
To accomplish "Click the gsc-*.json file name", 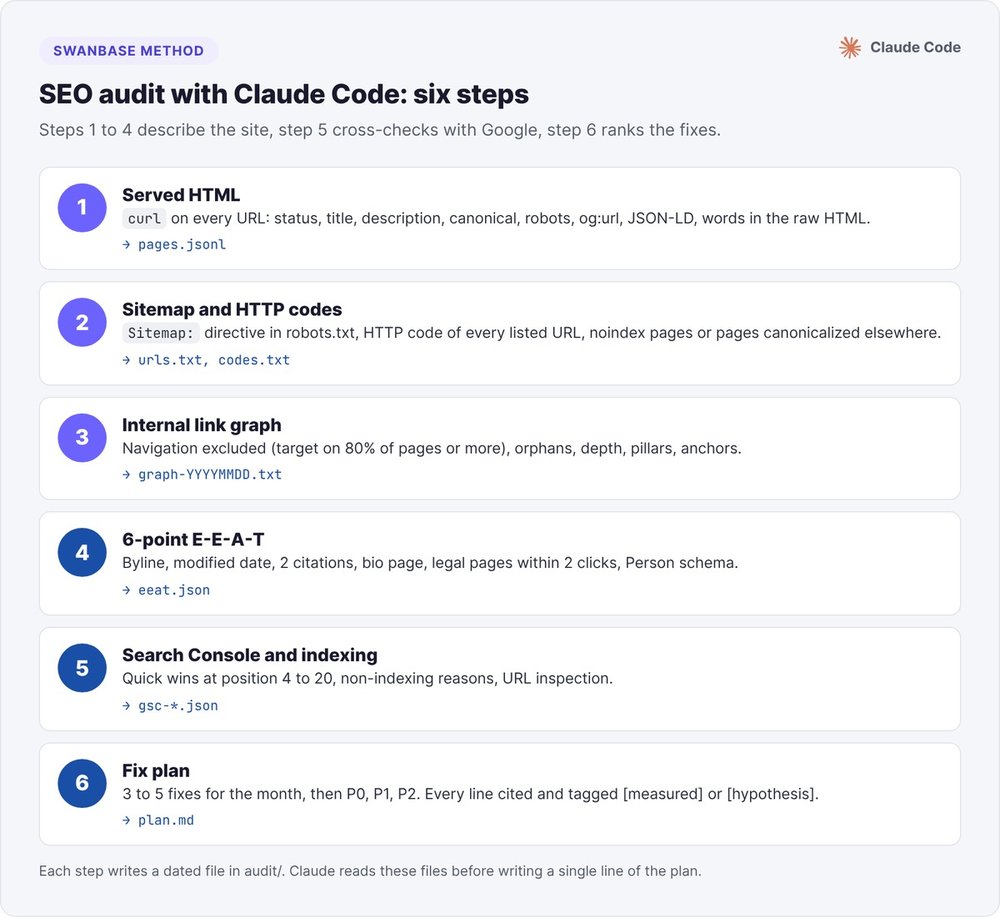I will click(x=178, y=706).
